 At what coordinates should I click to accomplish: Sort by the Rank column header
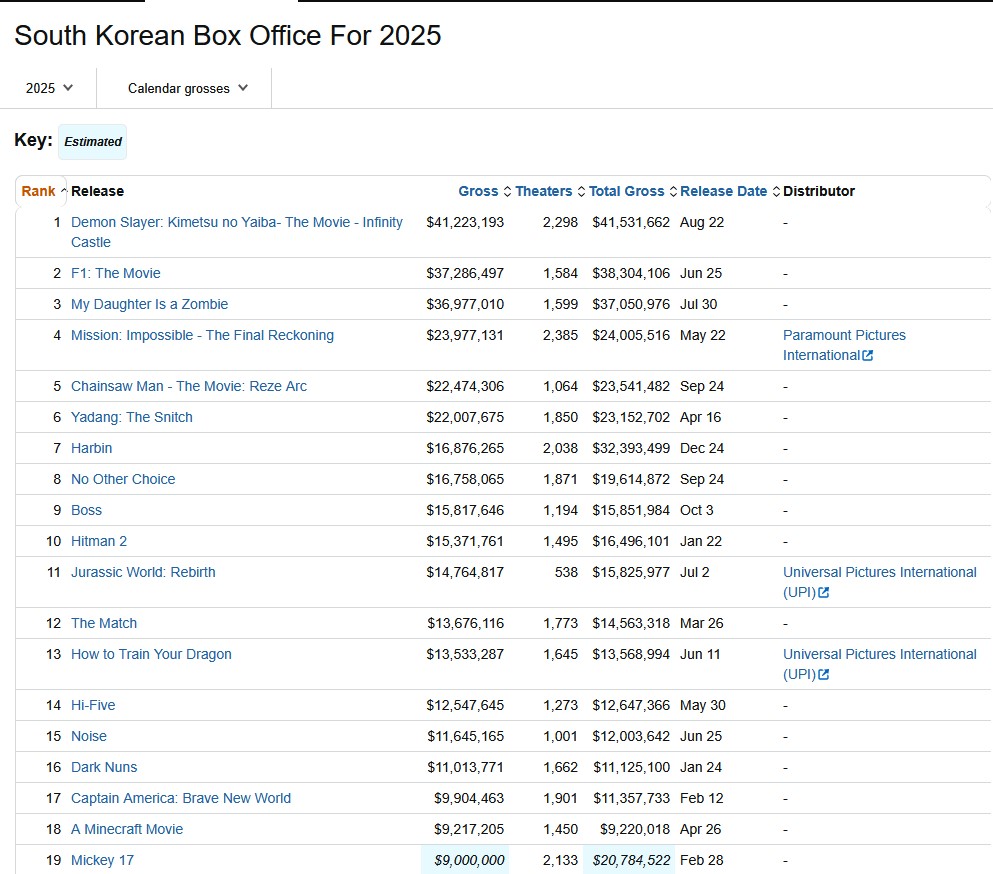coord(38,191)
